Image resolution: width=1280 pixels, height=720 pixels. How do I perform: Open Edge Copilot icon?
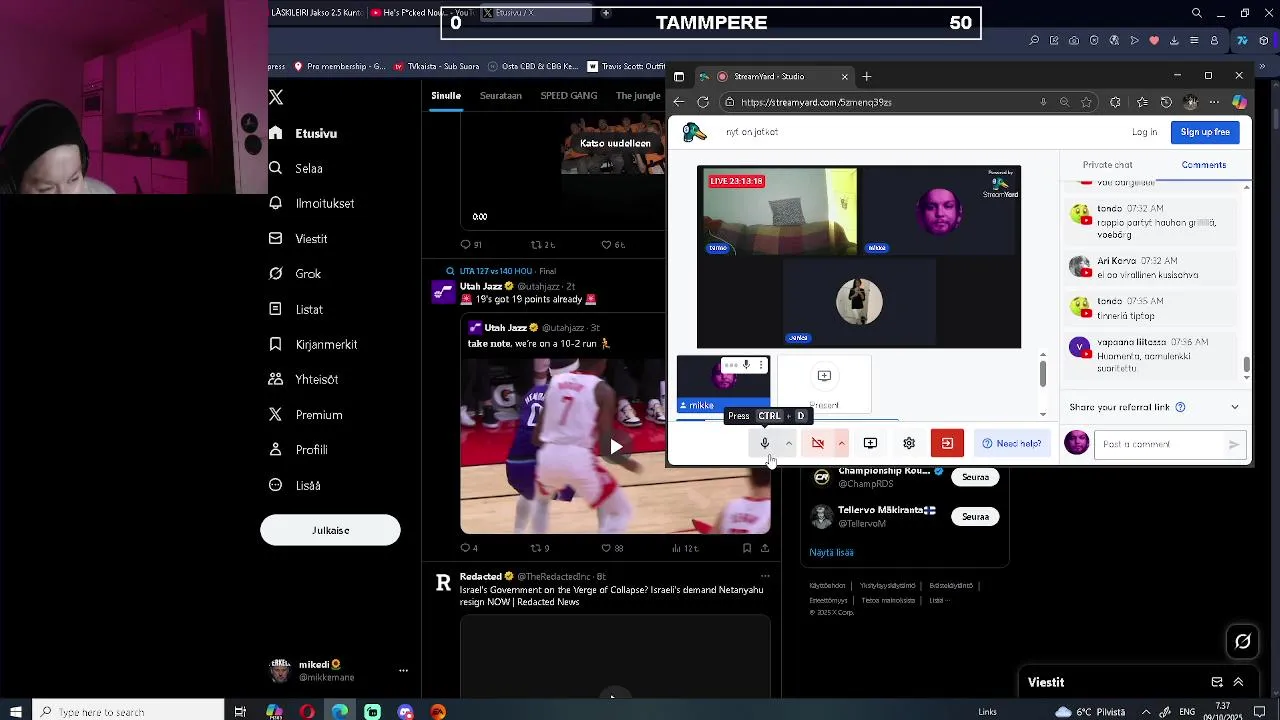pos(1239,102)
